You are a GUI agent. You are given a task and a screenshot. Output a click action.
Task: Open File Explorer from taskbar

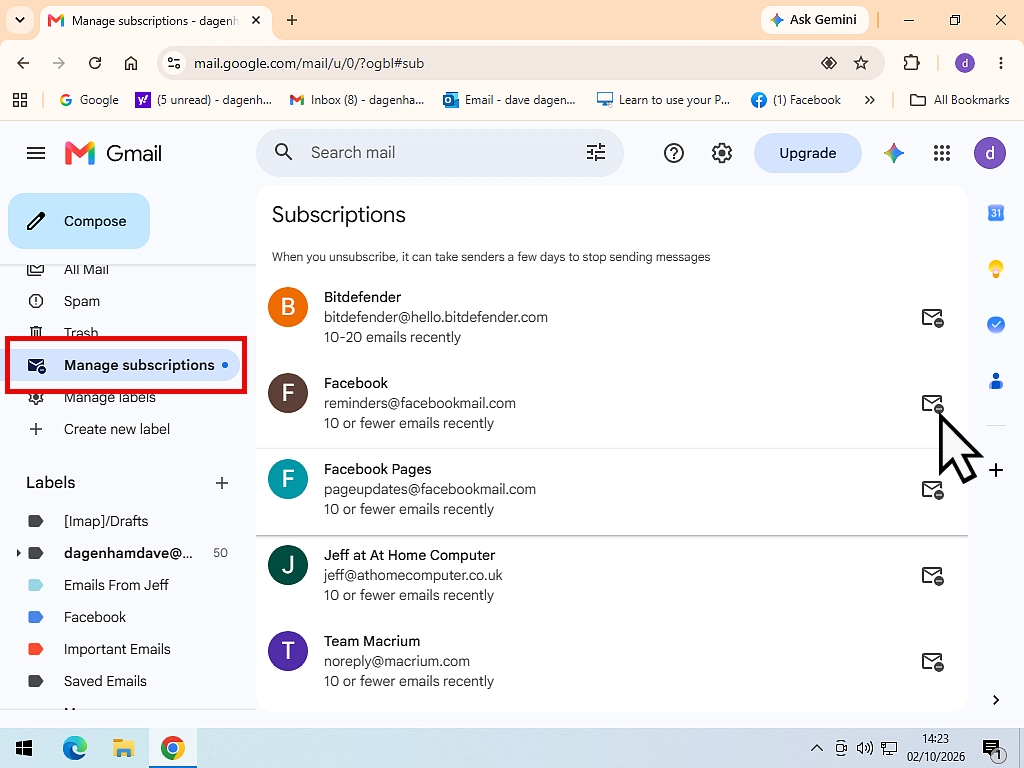point(123,748)
